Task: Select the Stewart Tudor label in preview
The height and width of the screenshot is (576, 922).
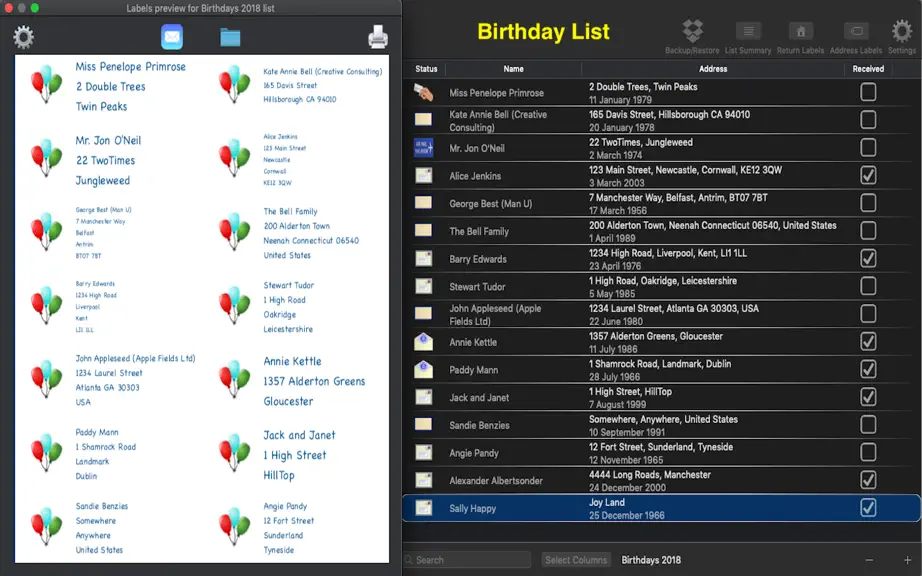Action: click(x=268, y=307)
